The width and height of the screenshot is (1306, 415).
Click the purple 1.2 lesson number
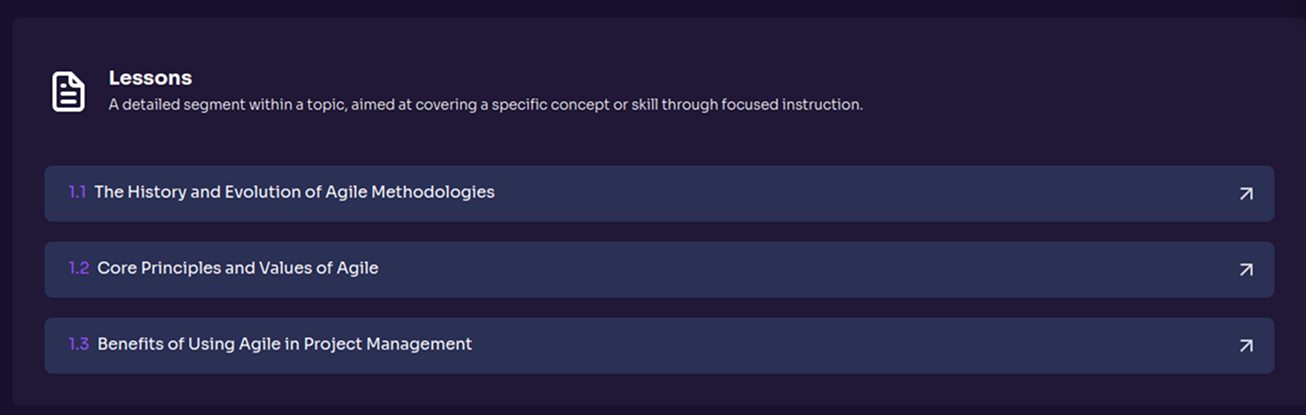(x=78, y=268)
